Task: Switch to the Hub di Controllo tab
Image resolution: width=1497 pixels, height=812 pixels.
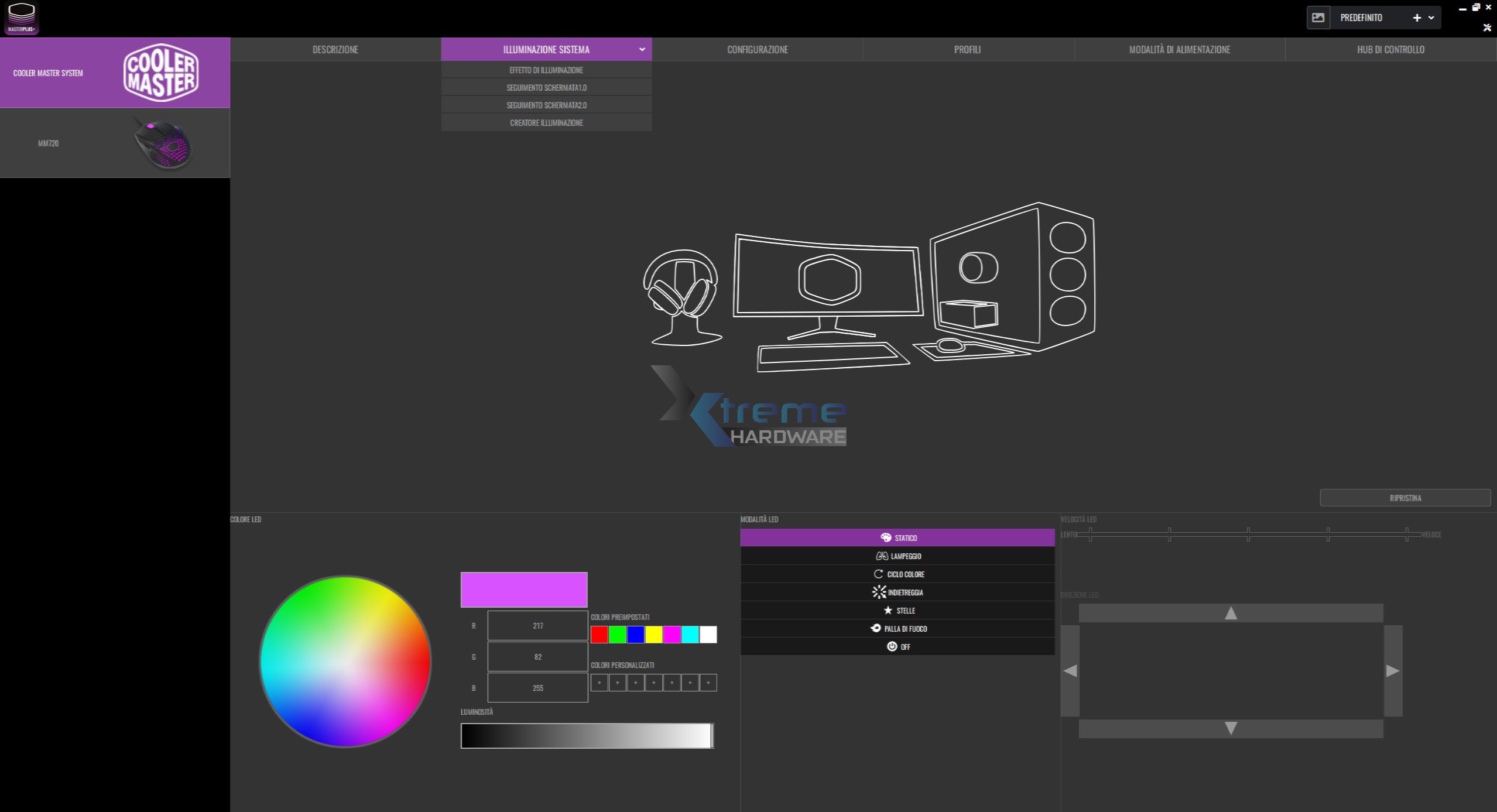Action: [1390, 49]
